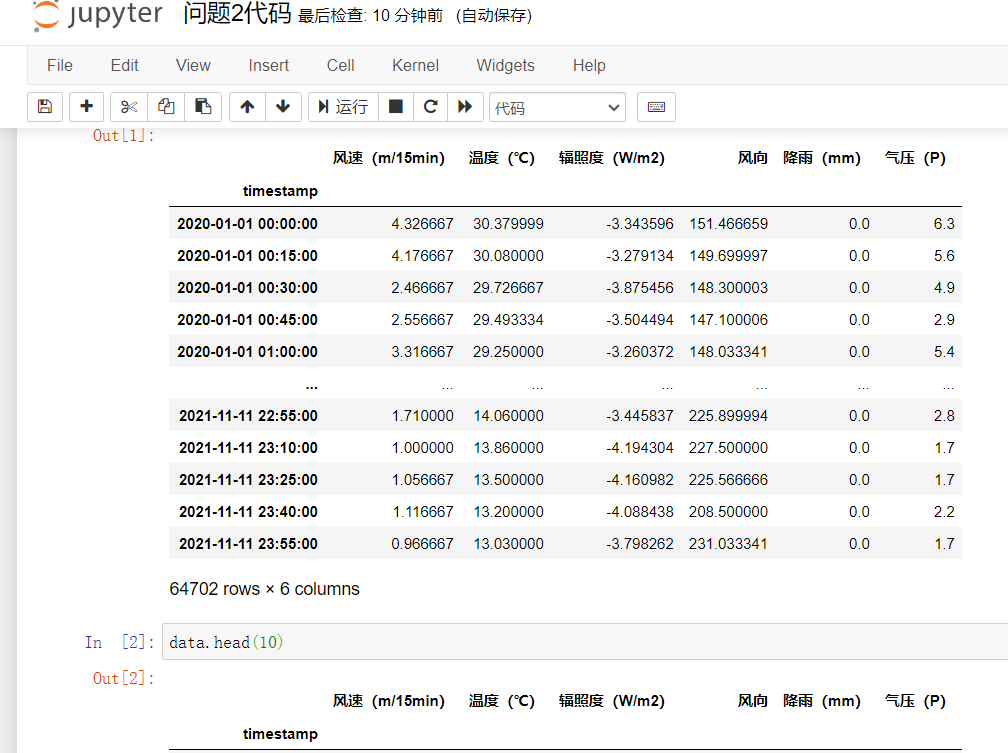This screenshot has width=1008, height=753.
Task: Restart kernel and run all cells icon
Action: coord(464,107)
